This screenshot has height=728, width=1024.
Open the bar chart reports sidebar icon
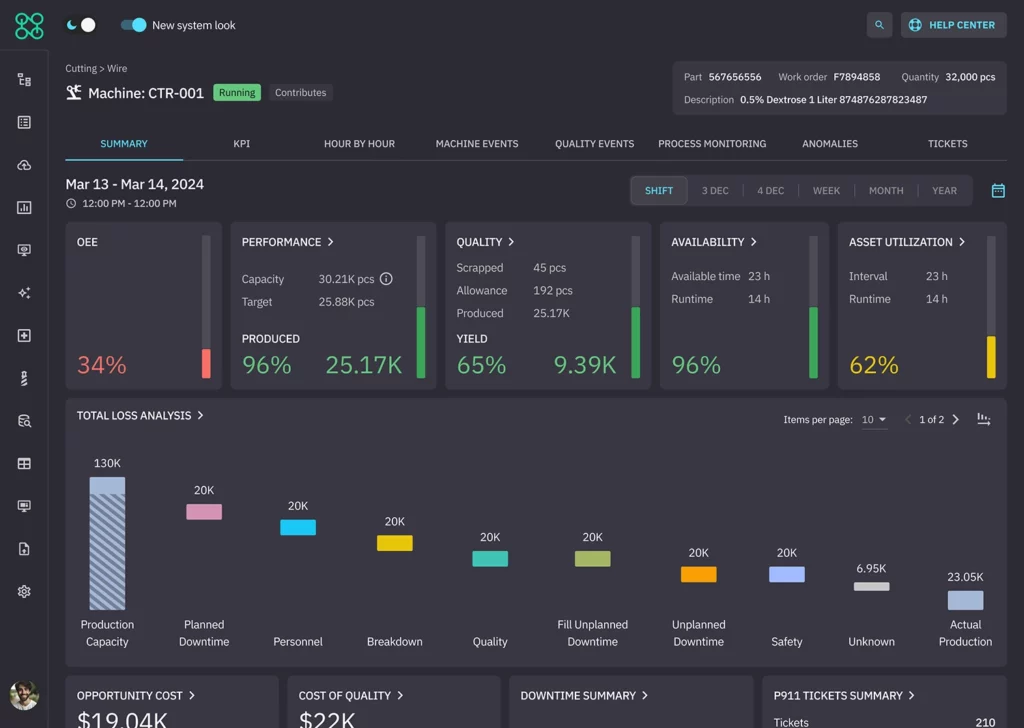click(24, 208)
